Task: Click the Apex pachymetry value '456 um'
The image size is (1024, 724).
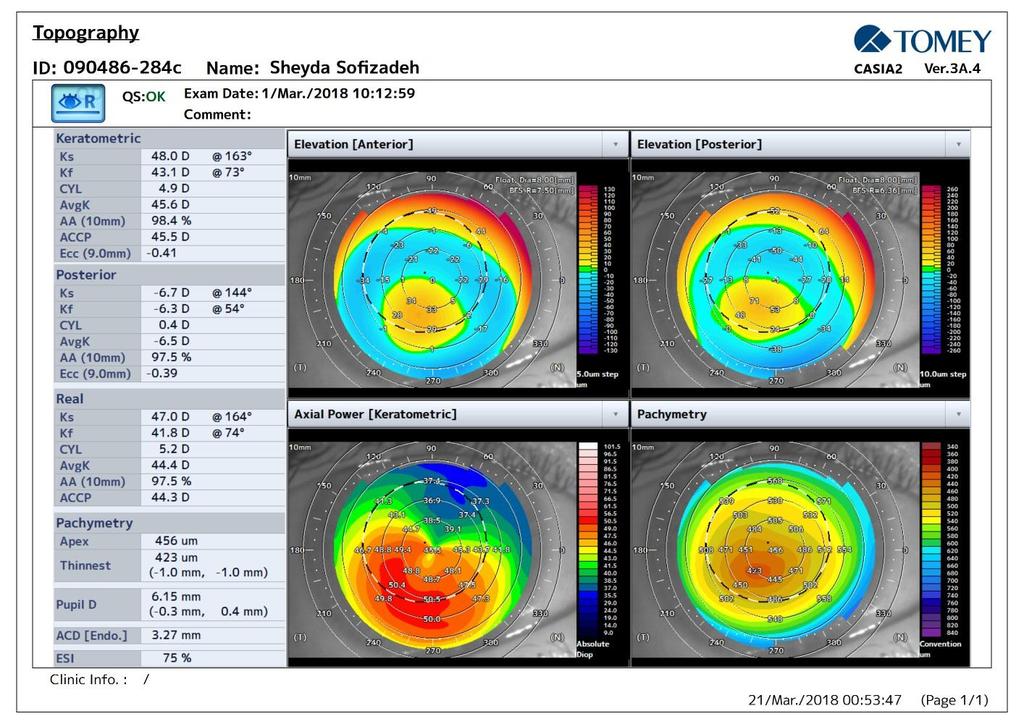Action: coord(176,541)
